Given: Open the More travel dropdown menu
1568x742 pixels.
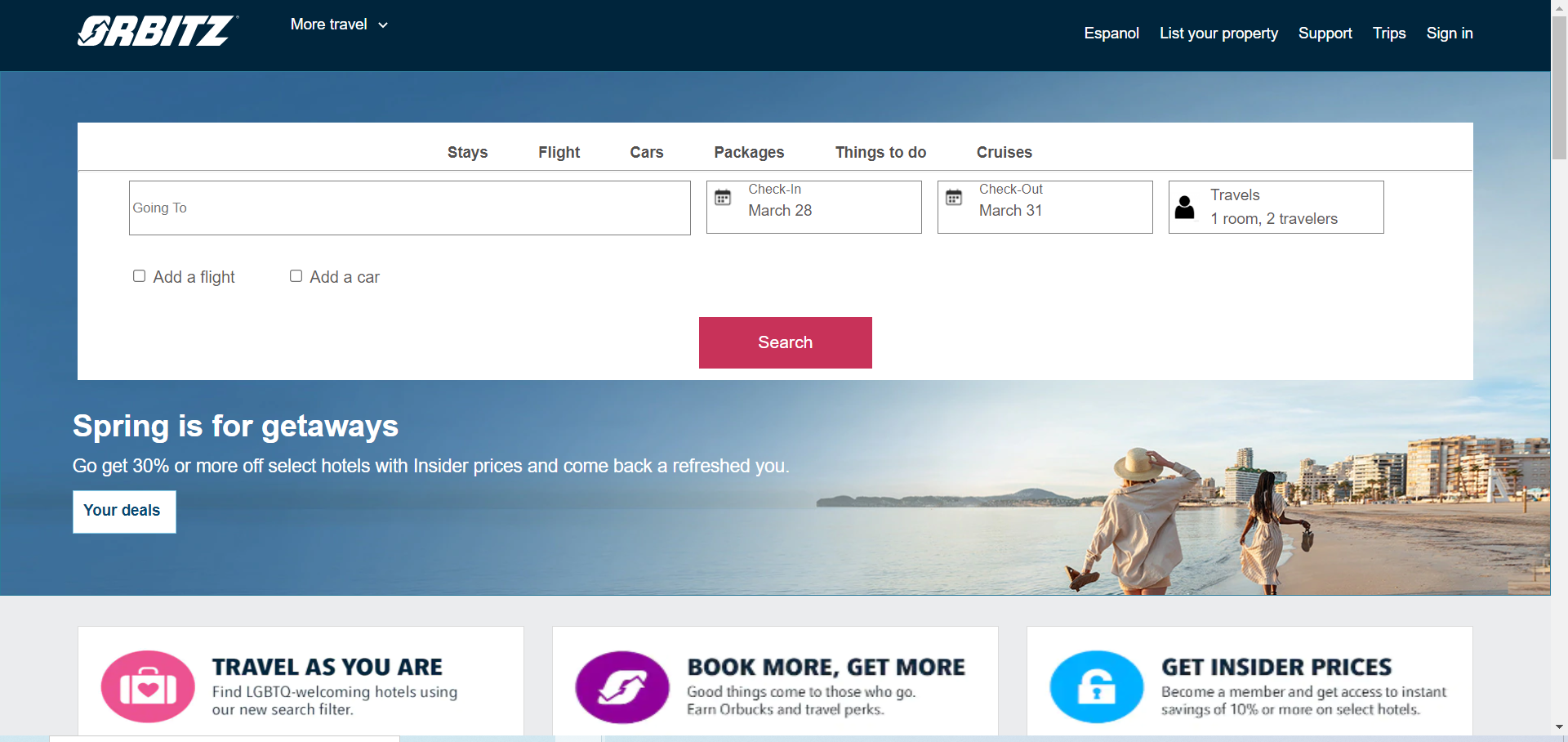Looking at the screenshot, I should point(339,25).
